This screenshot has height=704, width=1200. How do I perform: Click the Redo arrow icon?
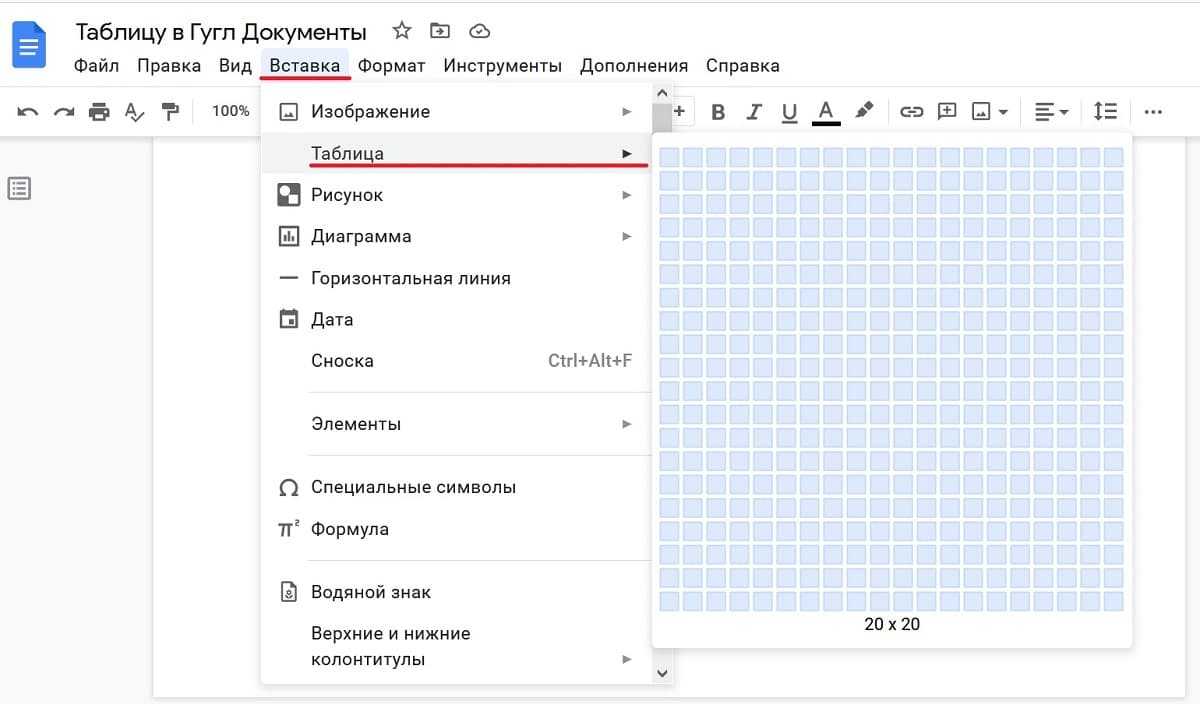click(x=64, y=112)
